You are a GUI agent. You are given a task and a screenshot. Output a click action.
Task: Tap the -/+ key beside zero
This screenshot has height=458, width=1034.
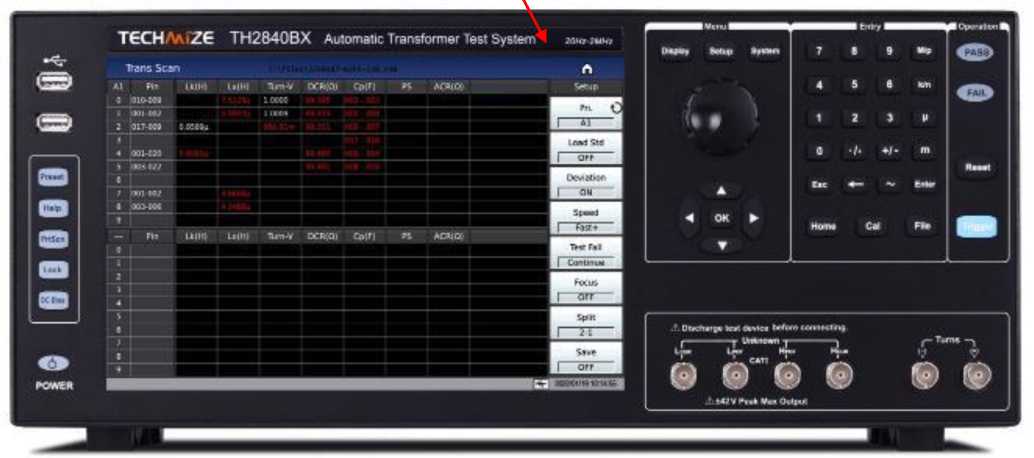(854, 152)
